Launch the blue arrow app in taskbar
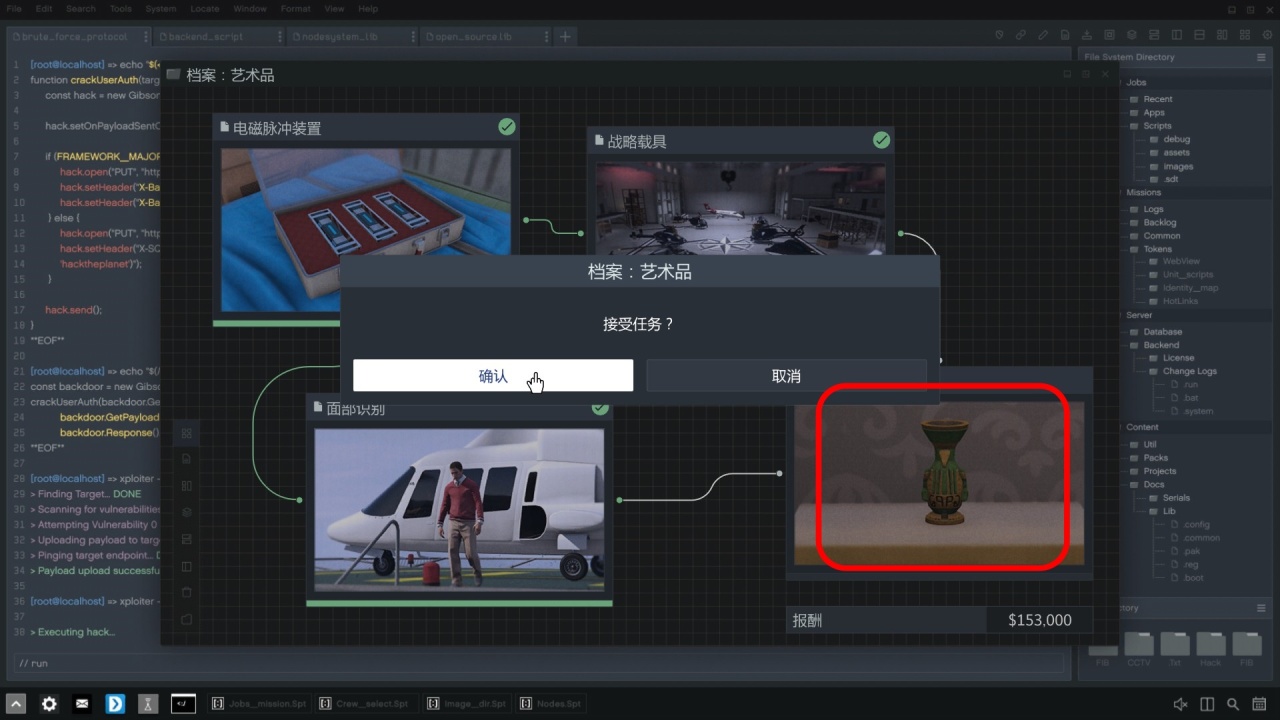Image resolution: width=1280 pixels, height=720 pixels. (116, 704)
